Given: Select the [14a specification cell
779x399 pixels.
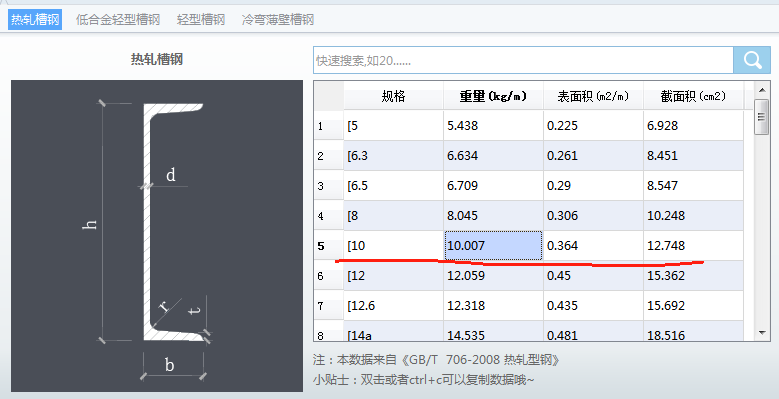Looking at the screenshot, I should [393, 331].
